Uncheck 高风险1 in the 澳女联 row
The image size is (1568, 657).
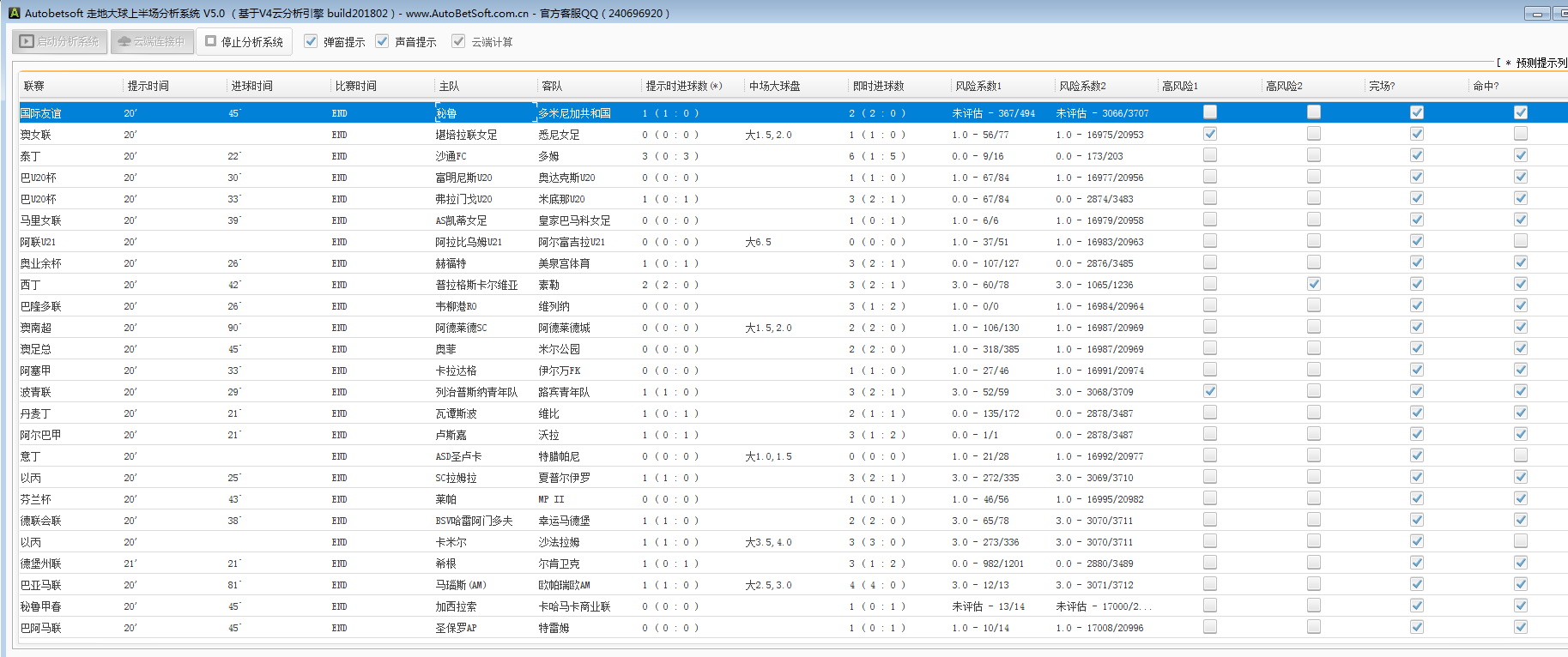(1210, 134)
